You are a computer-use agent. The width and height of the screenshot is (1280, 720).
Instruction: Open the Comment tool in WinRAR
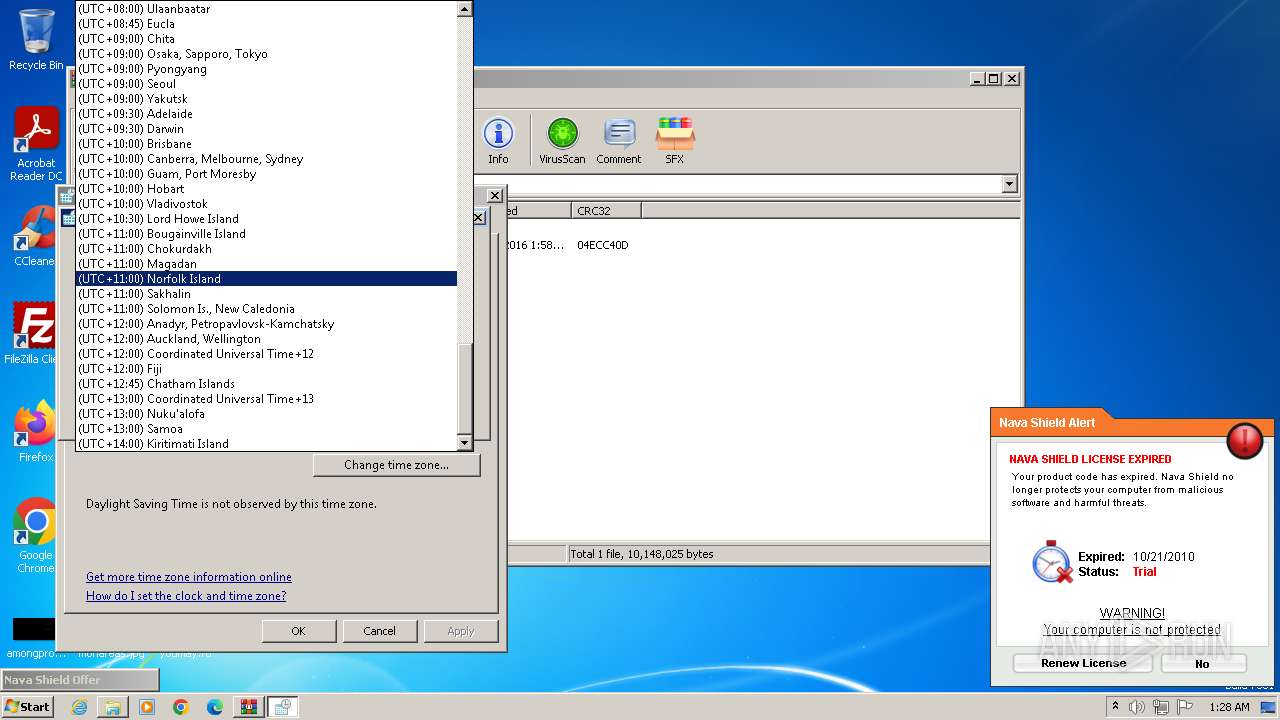(x=619, y=141)
